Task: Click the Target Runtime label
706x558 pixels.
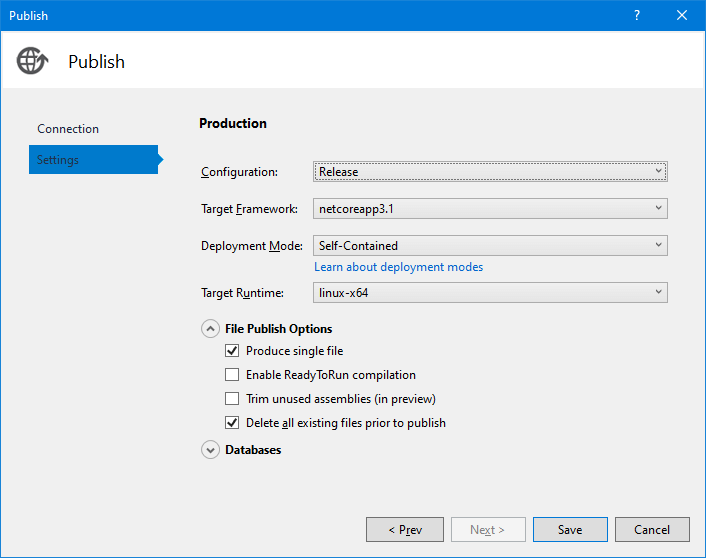Action: [x=242, y=293]
